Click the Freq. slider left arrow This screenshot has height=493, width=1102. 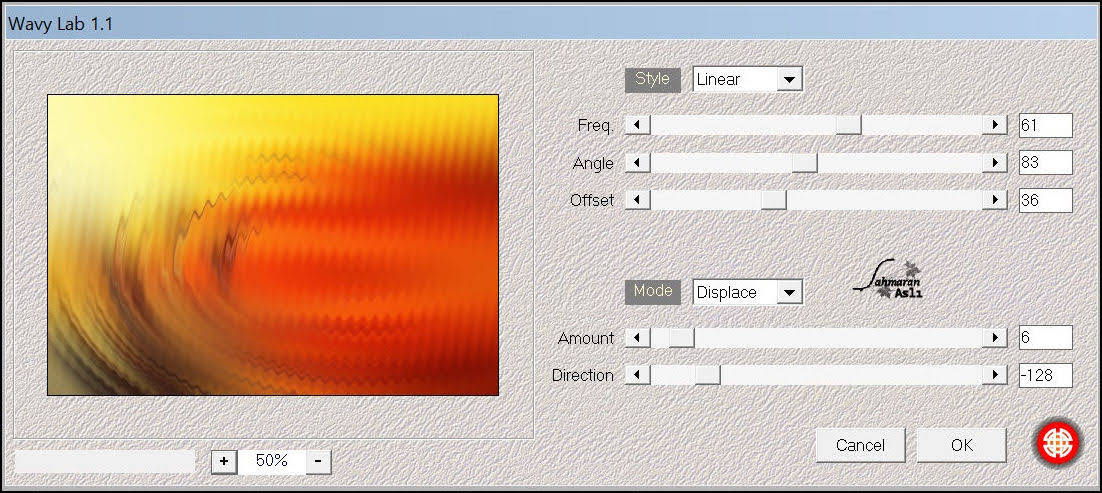(637, 125)
